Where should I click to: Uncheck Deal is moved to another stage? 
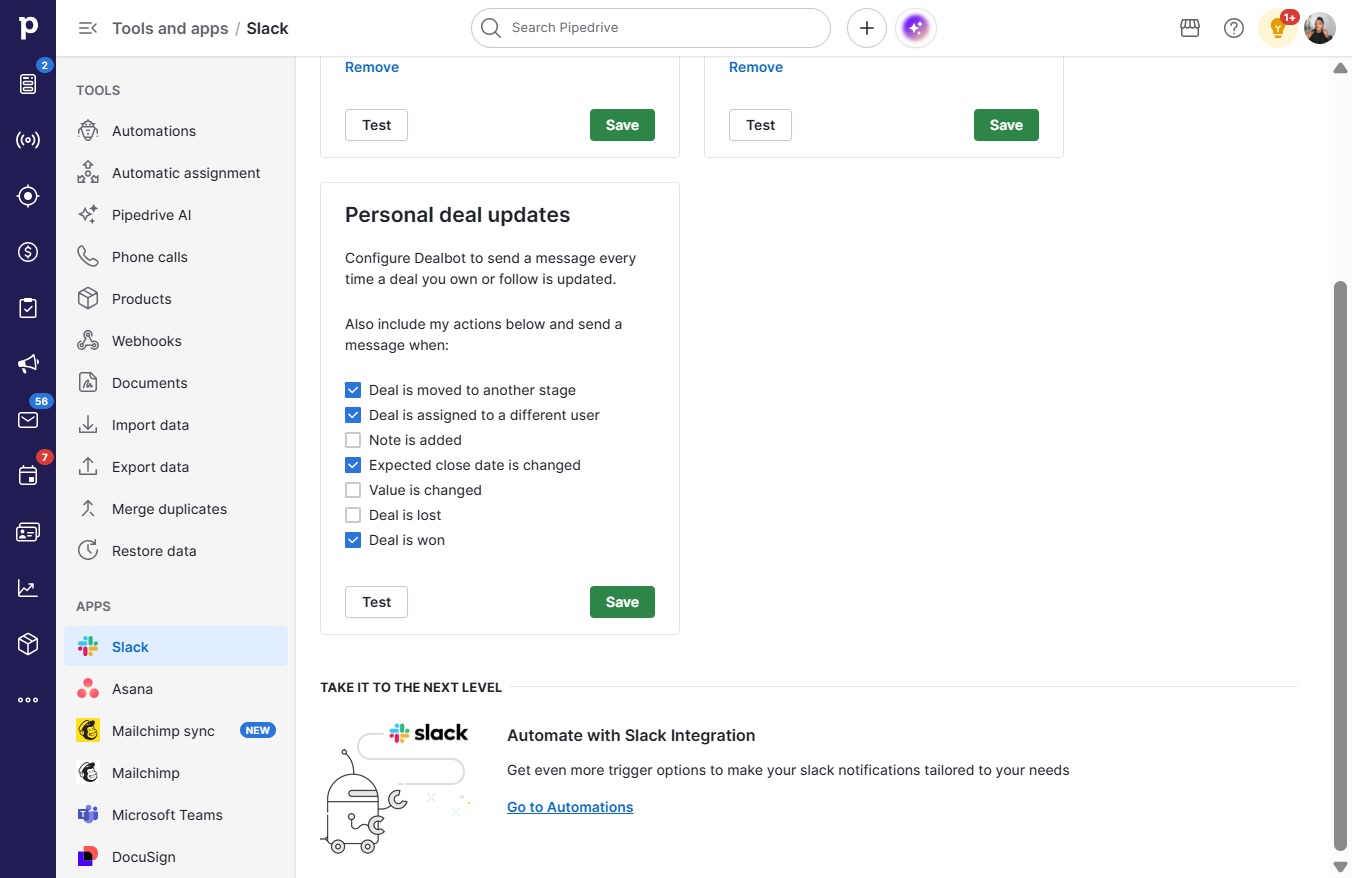(353, 390)
